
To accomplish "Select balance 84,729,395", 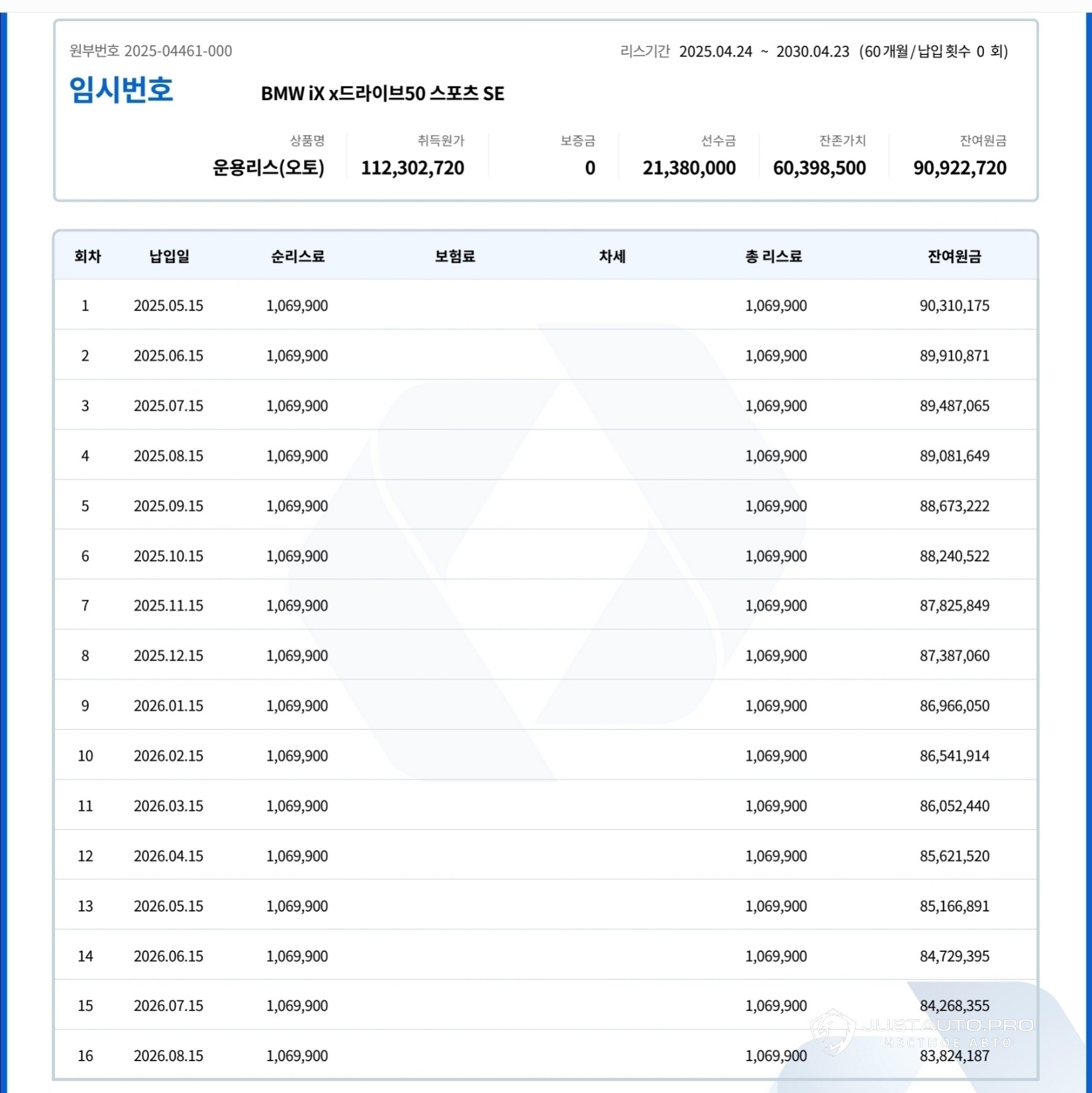I will tap(954, 956).
